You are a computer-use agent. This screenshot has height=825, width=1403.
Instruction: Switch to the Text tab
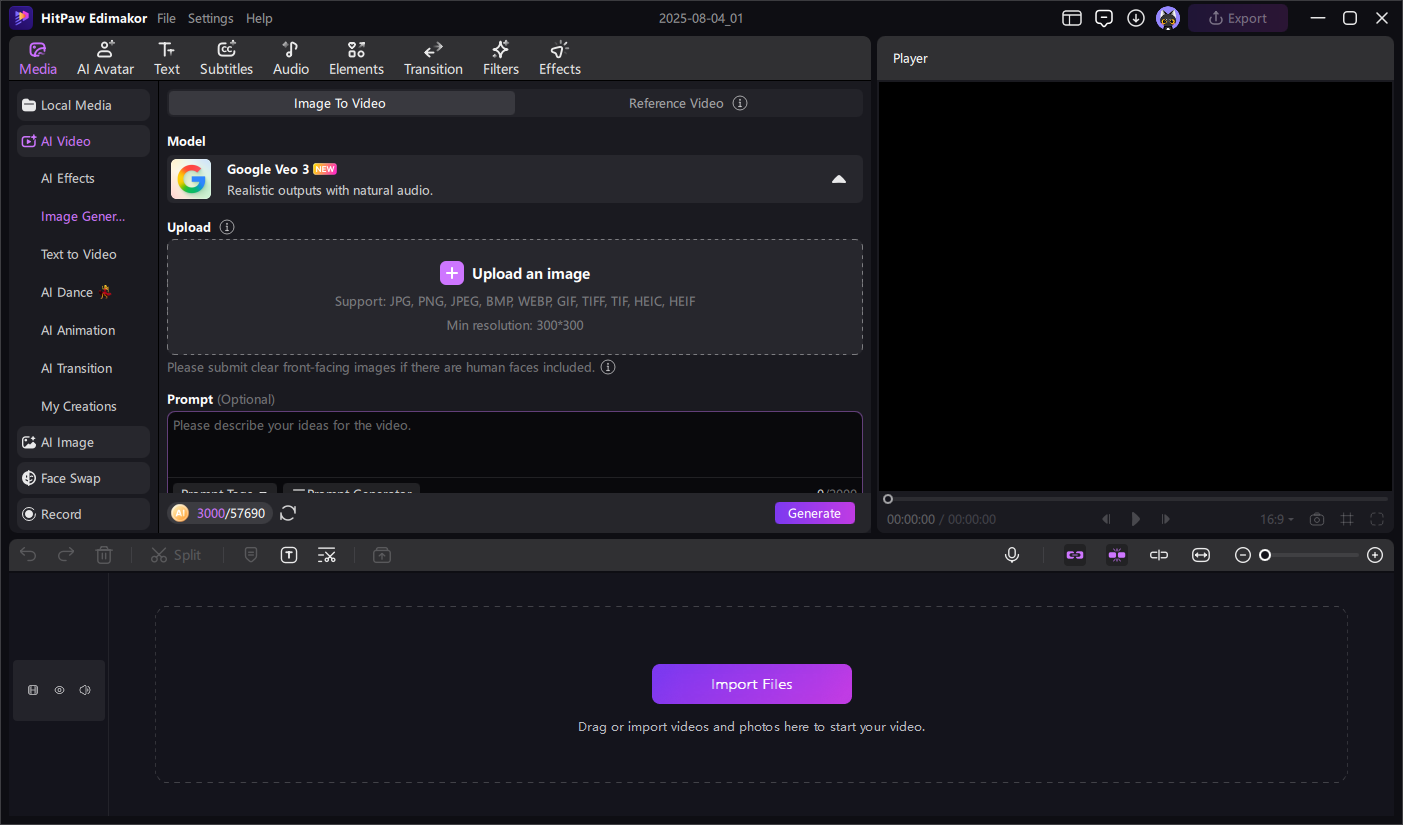pos(167,59)
